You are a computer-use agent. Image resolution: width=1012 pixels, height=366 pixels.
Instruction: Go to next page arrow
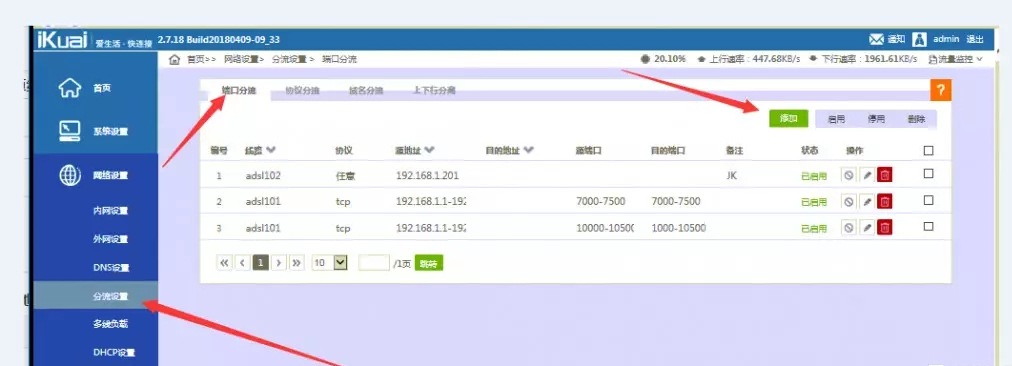pos(279,263)
